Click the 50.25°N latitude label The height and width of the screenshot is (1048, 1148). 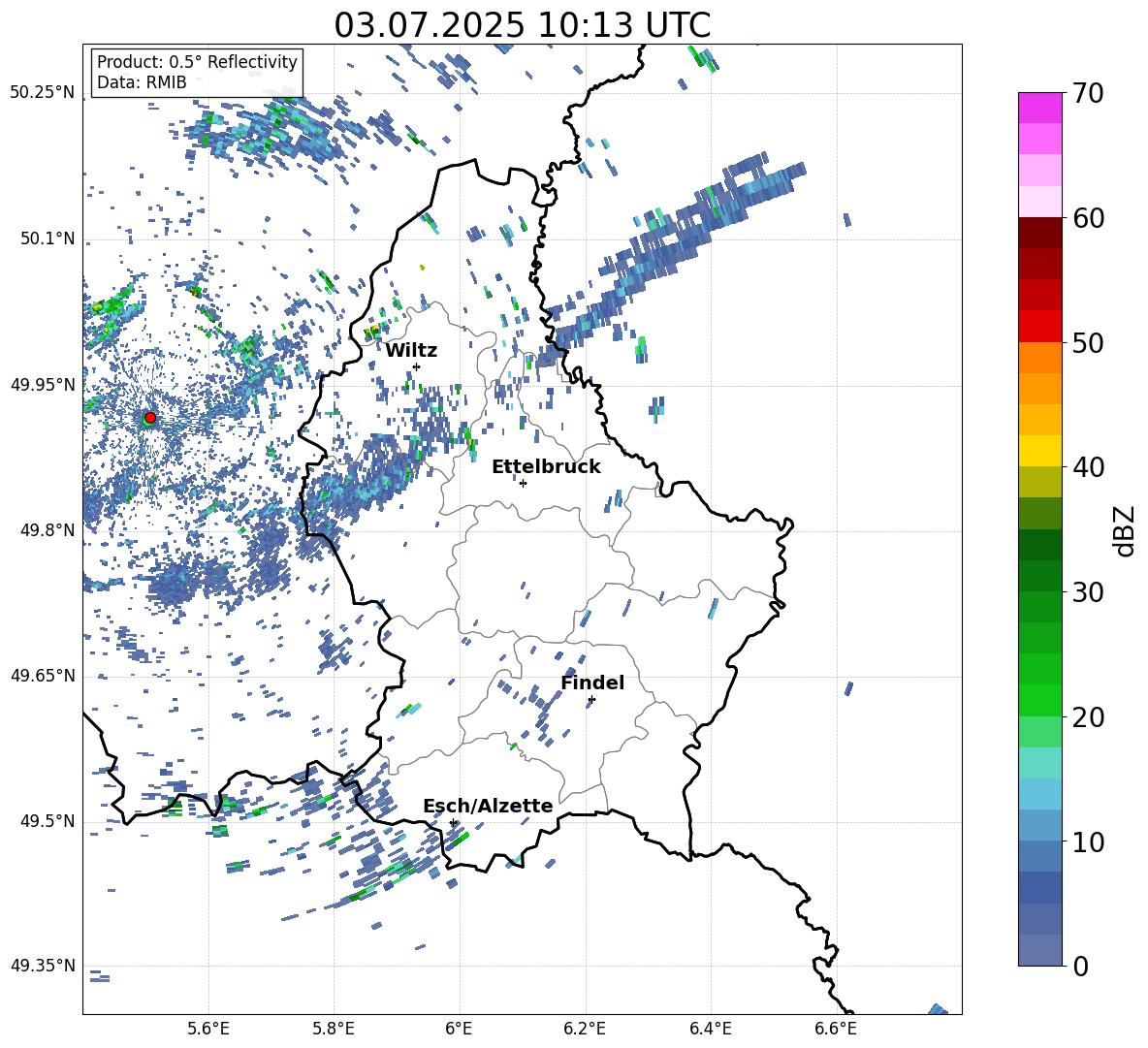click(x=43, y=93)
